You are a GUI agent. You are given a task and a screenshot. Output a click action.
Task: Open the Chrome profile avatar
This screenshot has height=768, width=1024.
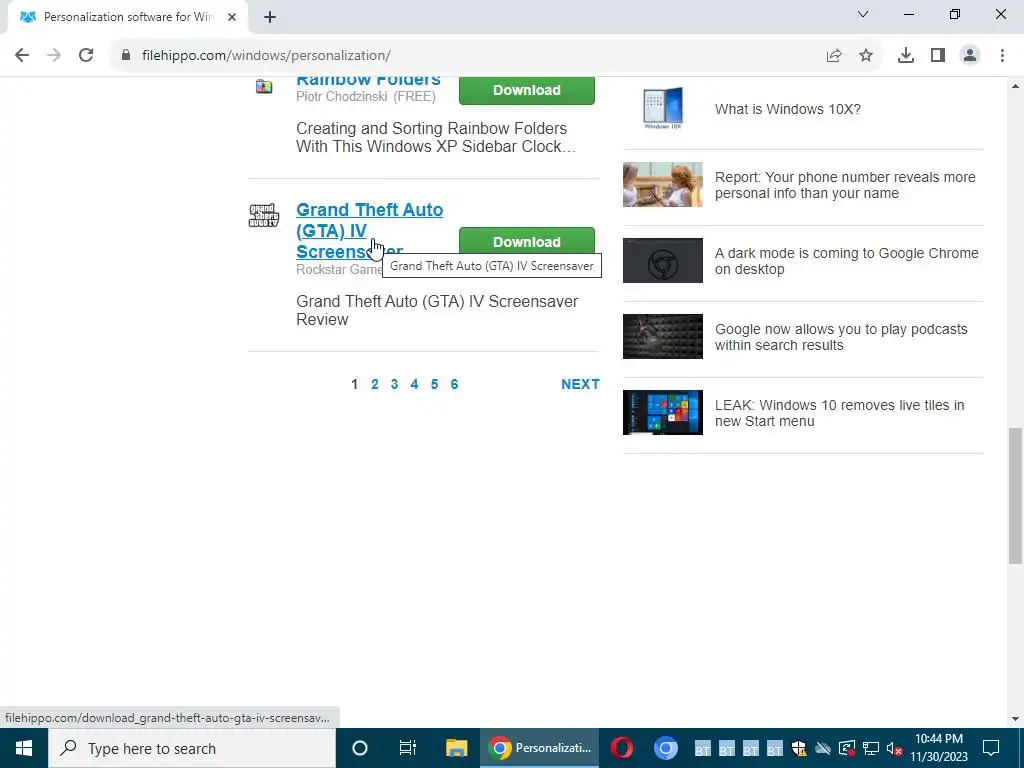pos(970,55)
